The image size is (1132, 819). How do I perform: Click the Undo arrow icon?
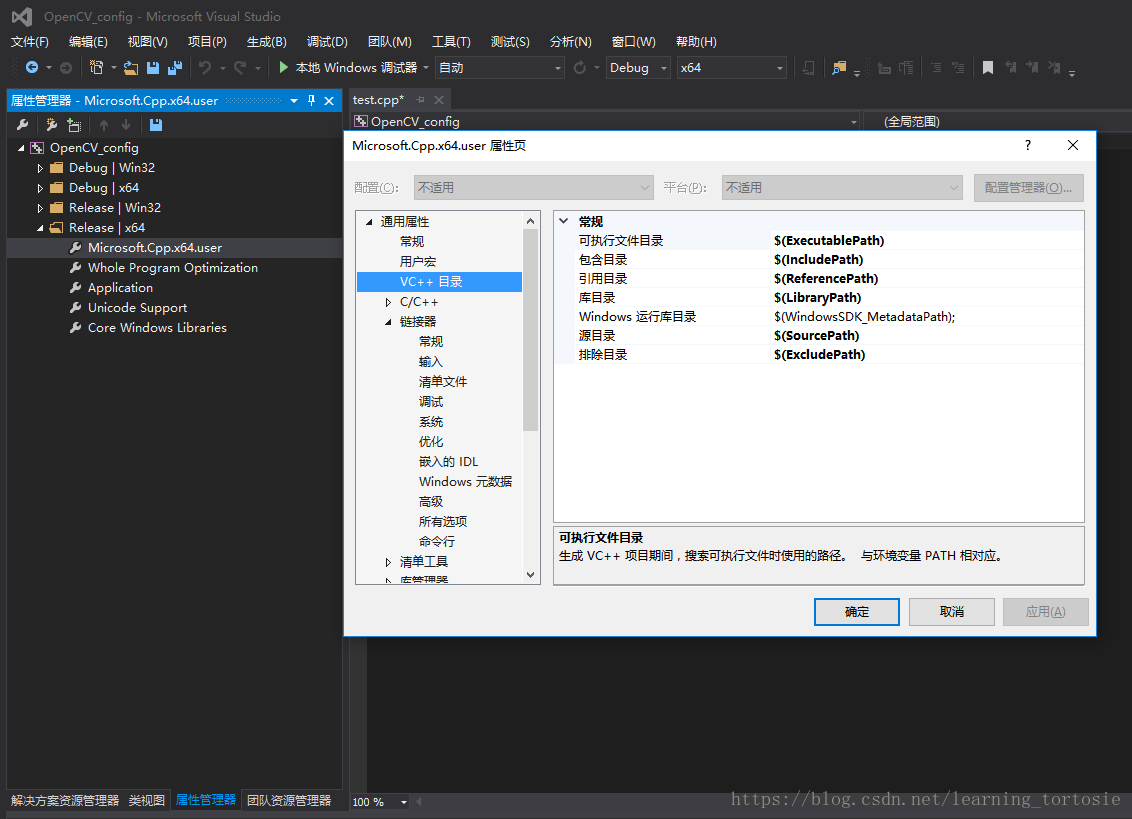click(x=205, y=68)
